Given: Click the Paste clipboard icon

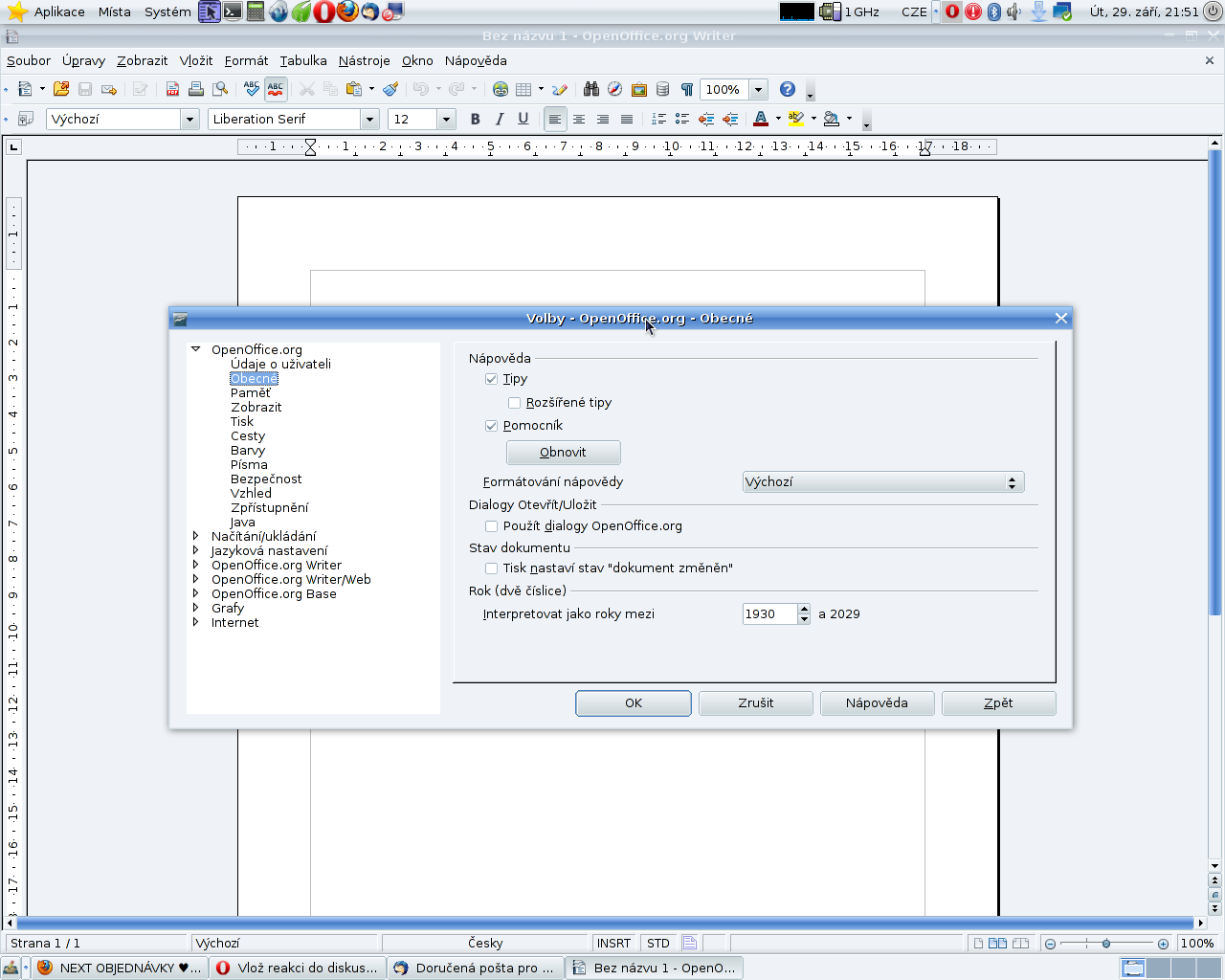Looking at the screenshot, I should pos(354,89).
